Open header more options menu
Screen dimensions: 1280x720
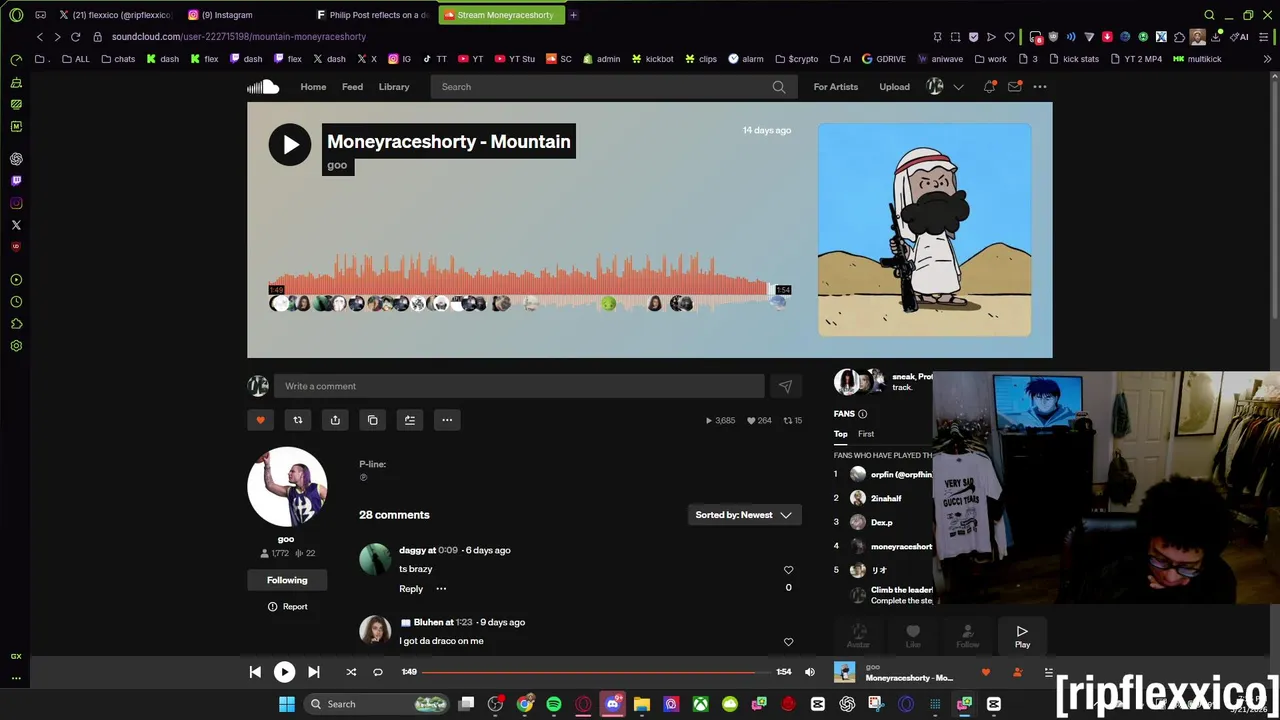click(x=1040, y=87)
